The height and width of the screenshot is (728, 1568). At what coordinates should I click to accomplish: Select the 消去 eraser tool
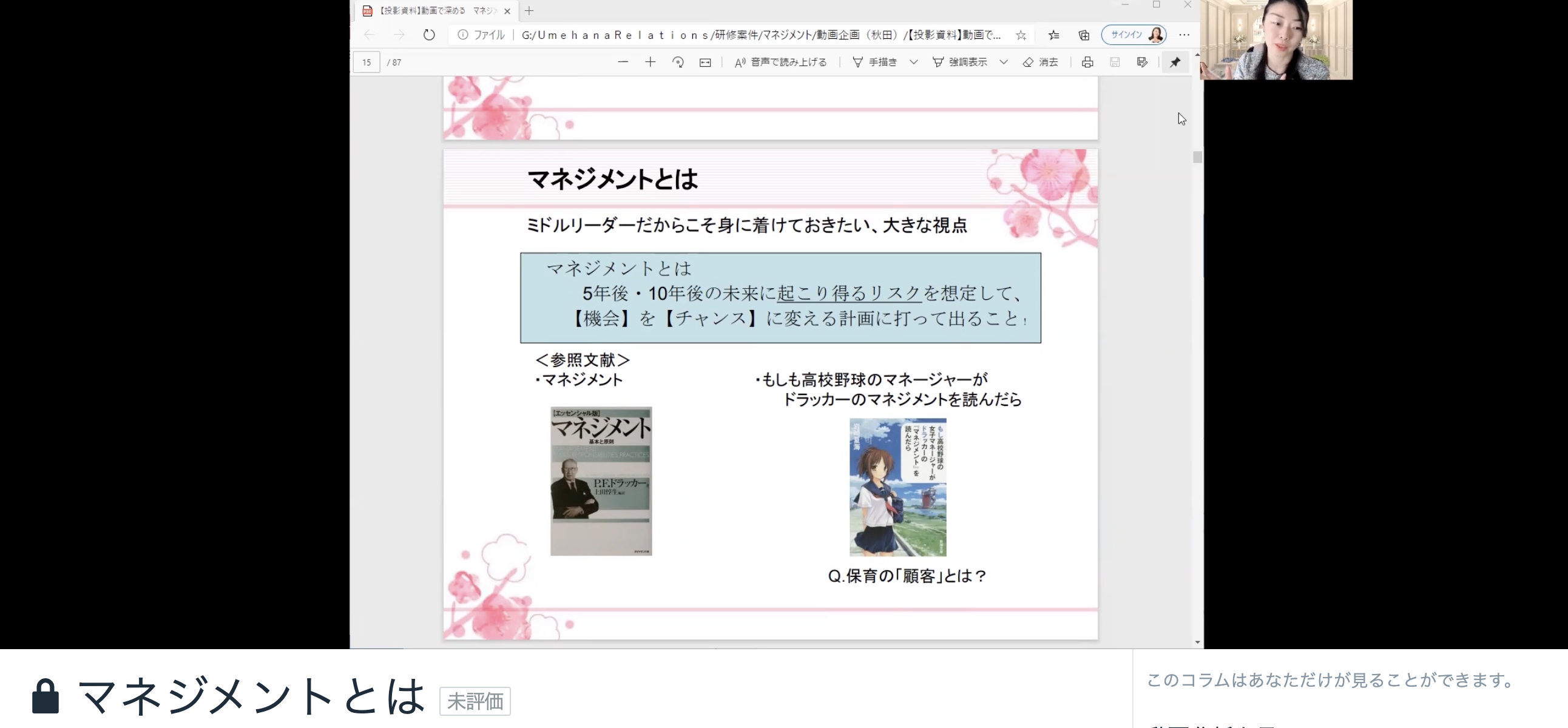pyautogui.click(x=1040, y=62)
